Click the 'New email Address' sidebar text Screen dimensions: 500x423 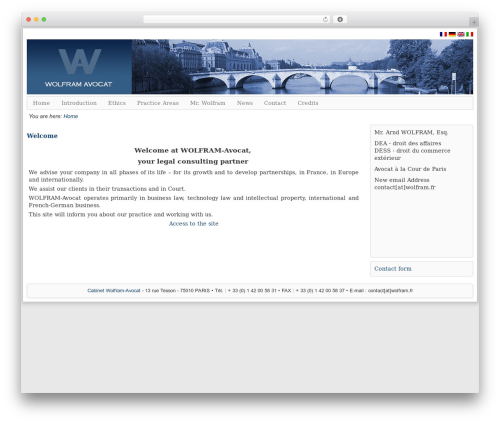click(x=402, y=180)
